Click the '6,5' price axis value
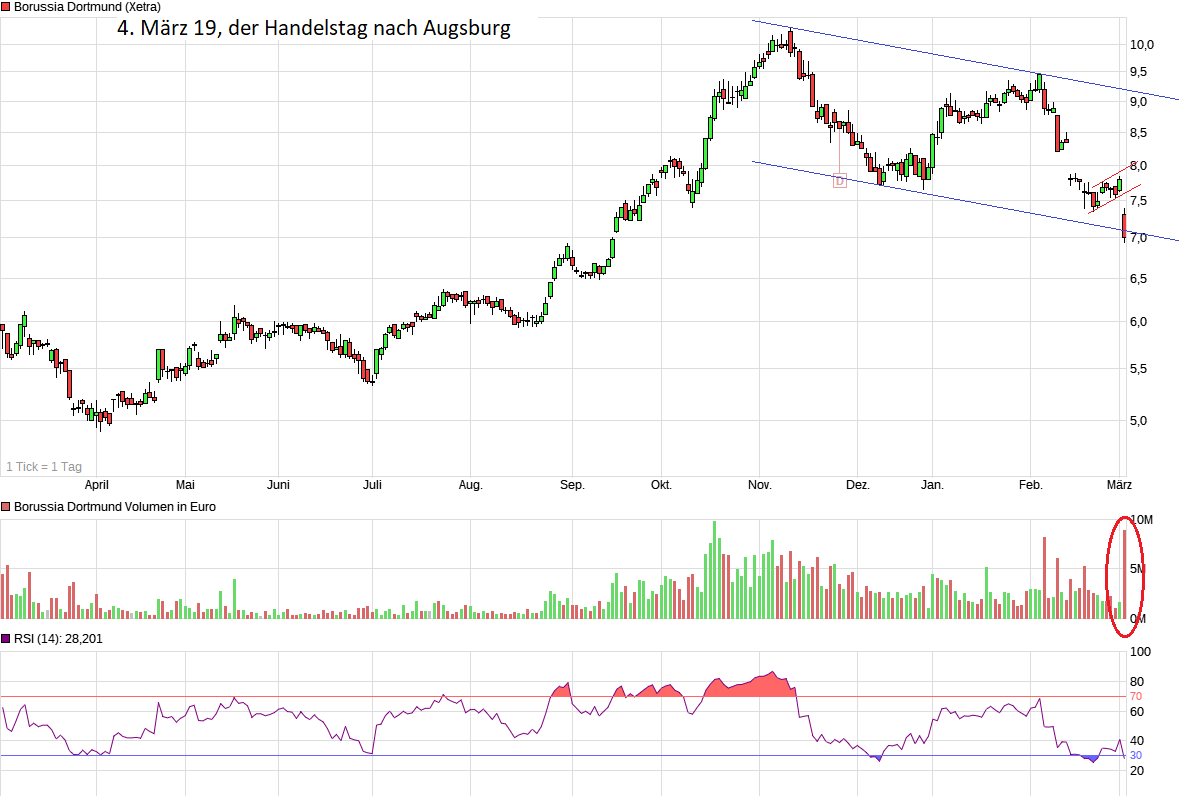Image resolution: width=1179 pixels, height=796 pixels. click(x=1138, y=279)
